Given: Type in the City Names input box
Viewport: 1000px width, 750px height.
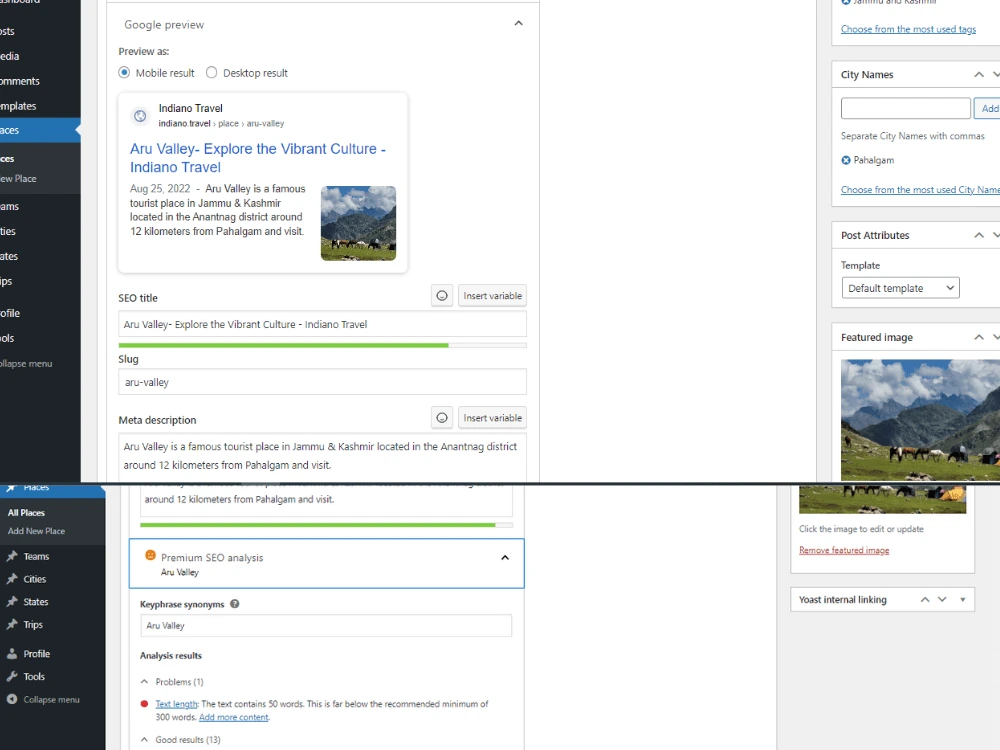Looking at the screenshot, I should (x=906, y=108).
